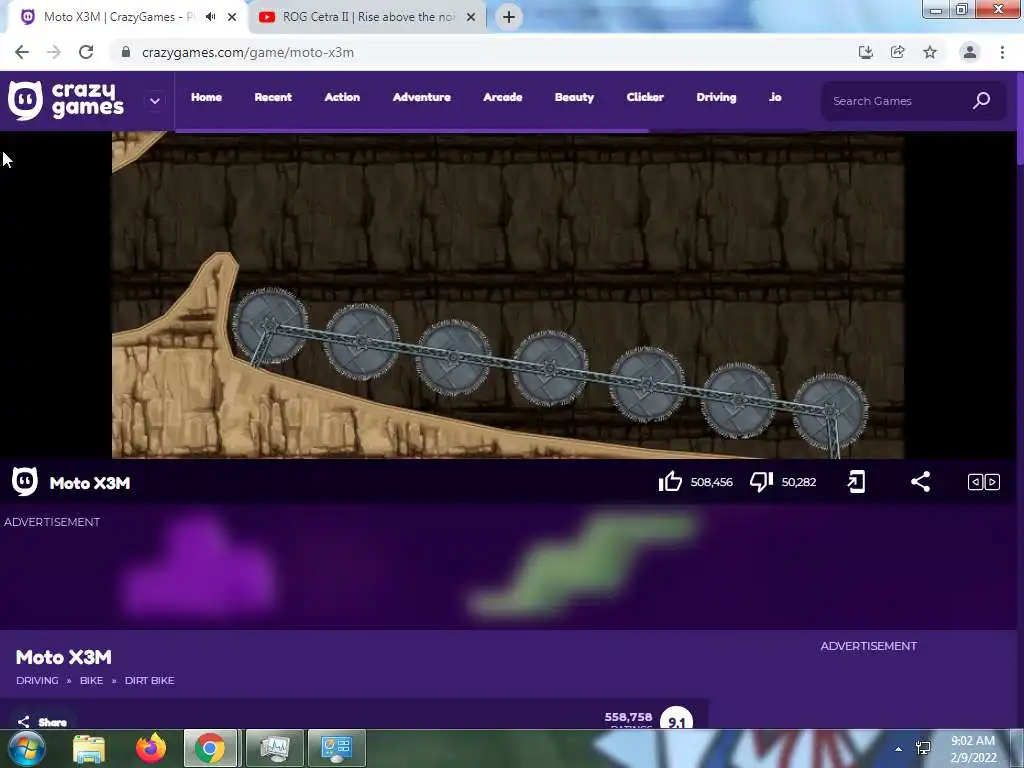Click the Share button below game title
This screenshot has height=768, width=1024.
pyautogui.click(x=42, y=722)
